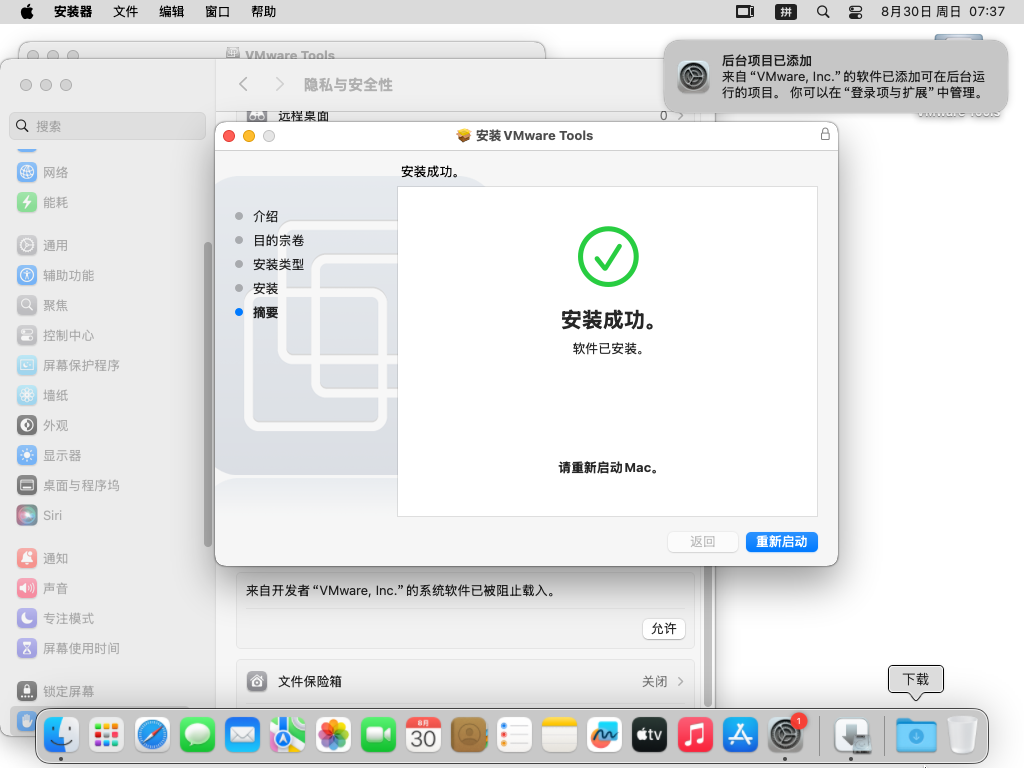Open the 文件保险箱 FileVault row
The height and width of the screenshot is (768, 1024).
coord(465,681)
